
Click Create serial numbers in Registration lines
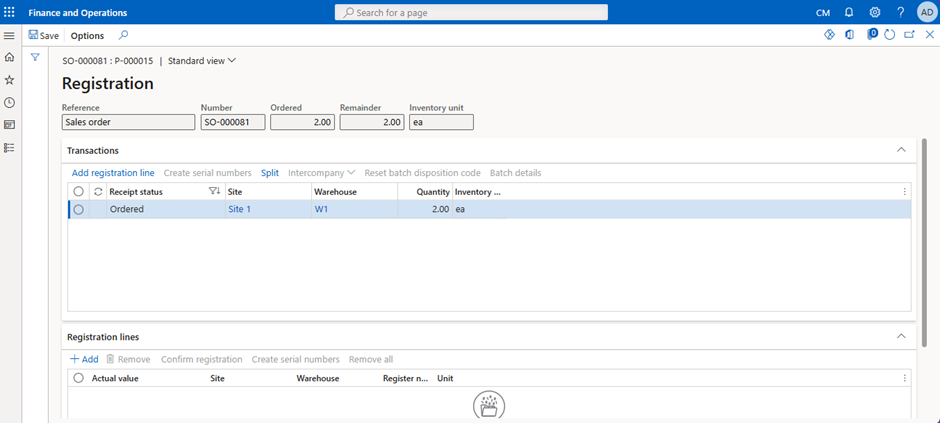296,359
